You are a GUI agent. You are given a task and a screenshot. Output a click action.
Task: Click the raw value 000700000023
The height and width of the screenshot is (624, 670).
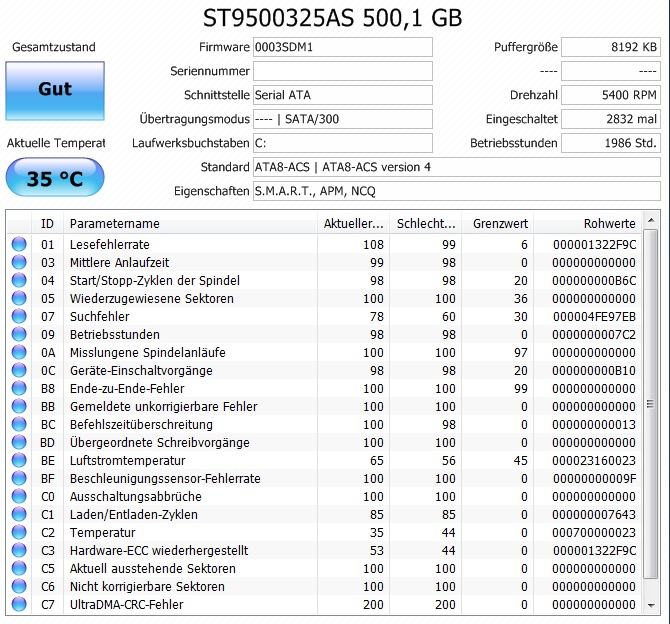click(594, 532)
